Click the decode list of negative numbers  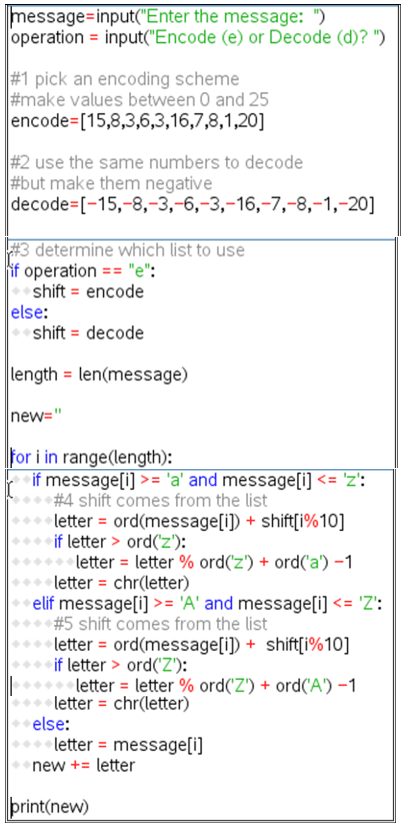tap(226, 204)
